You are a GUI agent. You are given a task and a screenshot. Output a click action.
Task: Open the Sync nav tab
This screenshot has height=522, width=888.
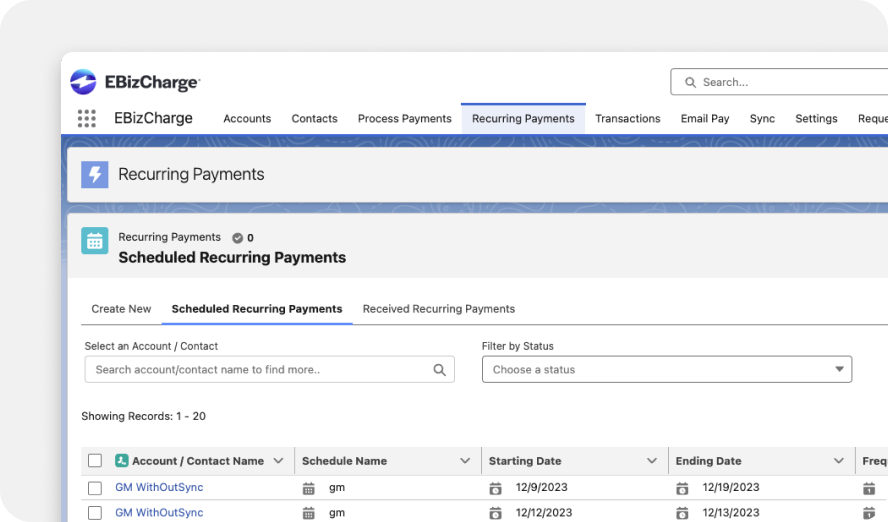762,118
